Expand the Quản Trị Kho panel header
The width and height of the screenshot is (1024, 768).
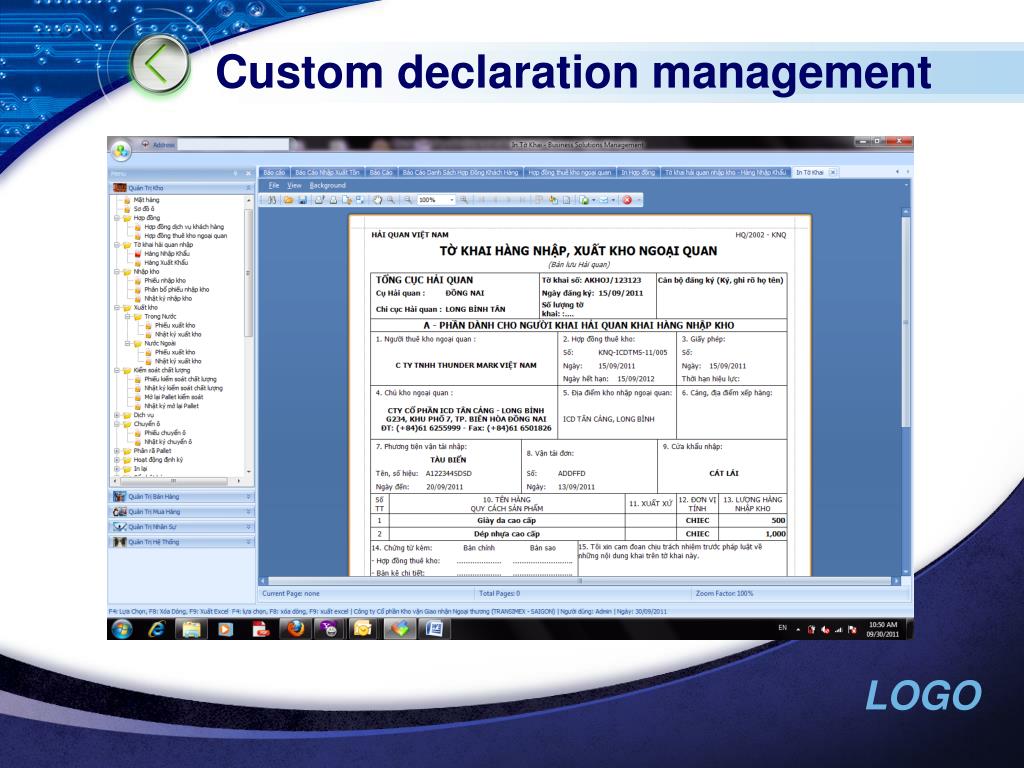[x=182, y=188]
